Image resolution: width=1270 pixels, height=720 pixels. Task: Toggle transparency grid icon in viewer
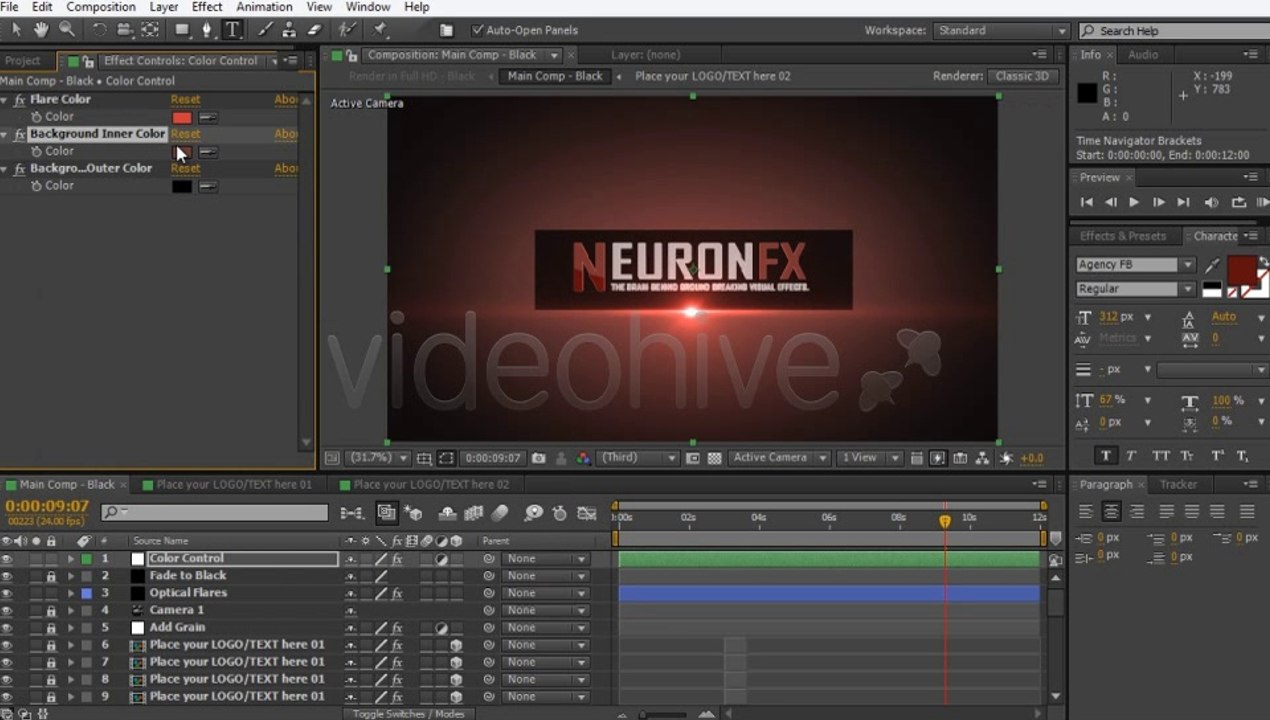(x=715, y=458)
